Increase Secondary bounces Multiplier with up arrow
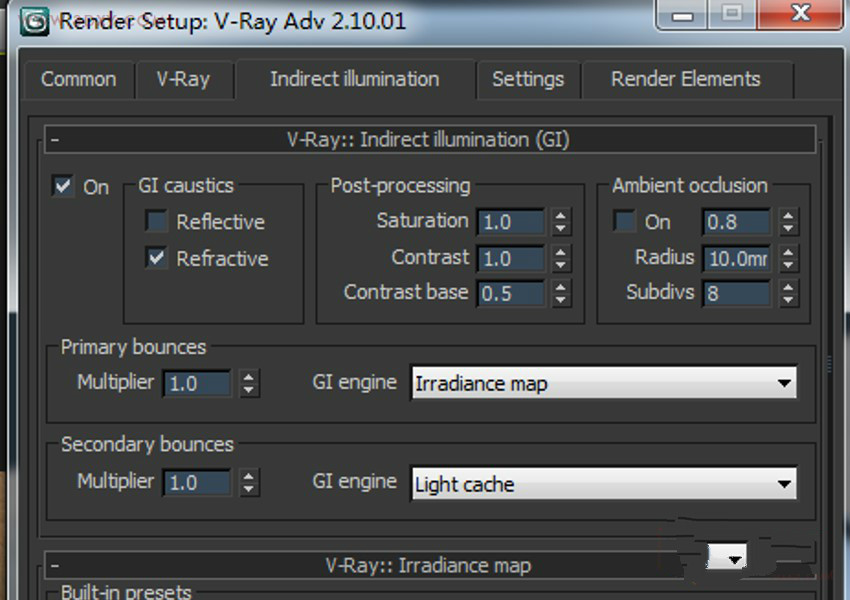 pyautogui.click(x=249, y=476)
